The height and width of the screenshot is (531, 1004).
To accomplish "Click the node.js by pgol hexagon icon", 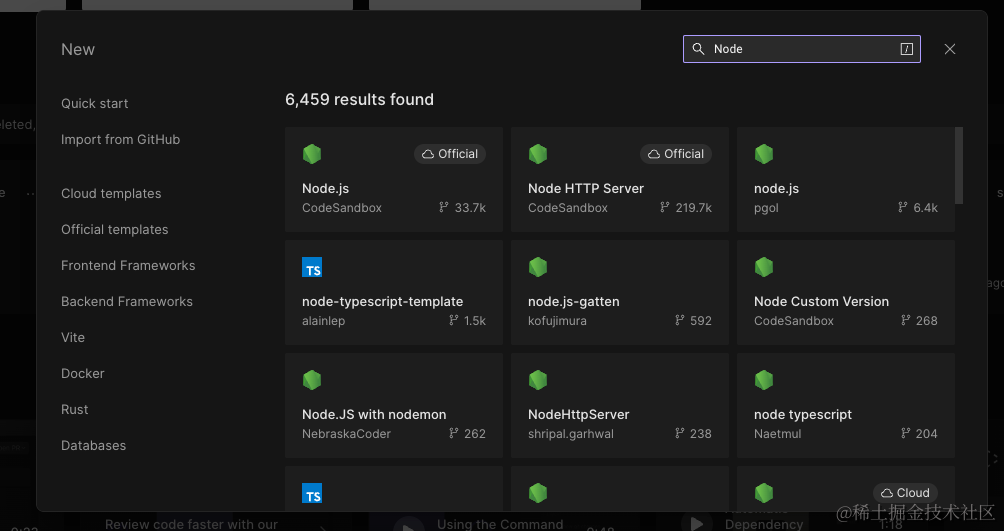I will [x=764, y=154].
